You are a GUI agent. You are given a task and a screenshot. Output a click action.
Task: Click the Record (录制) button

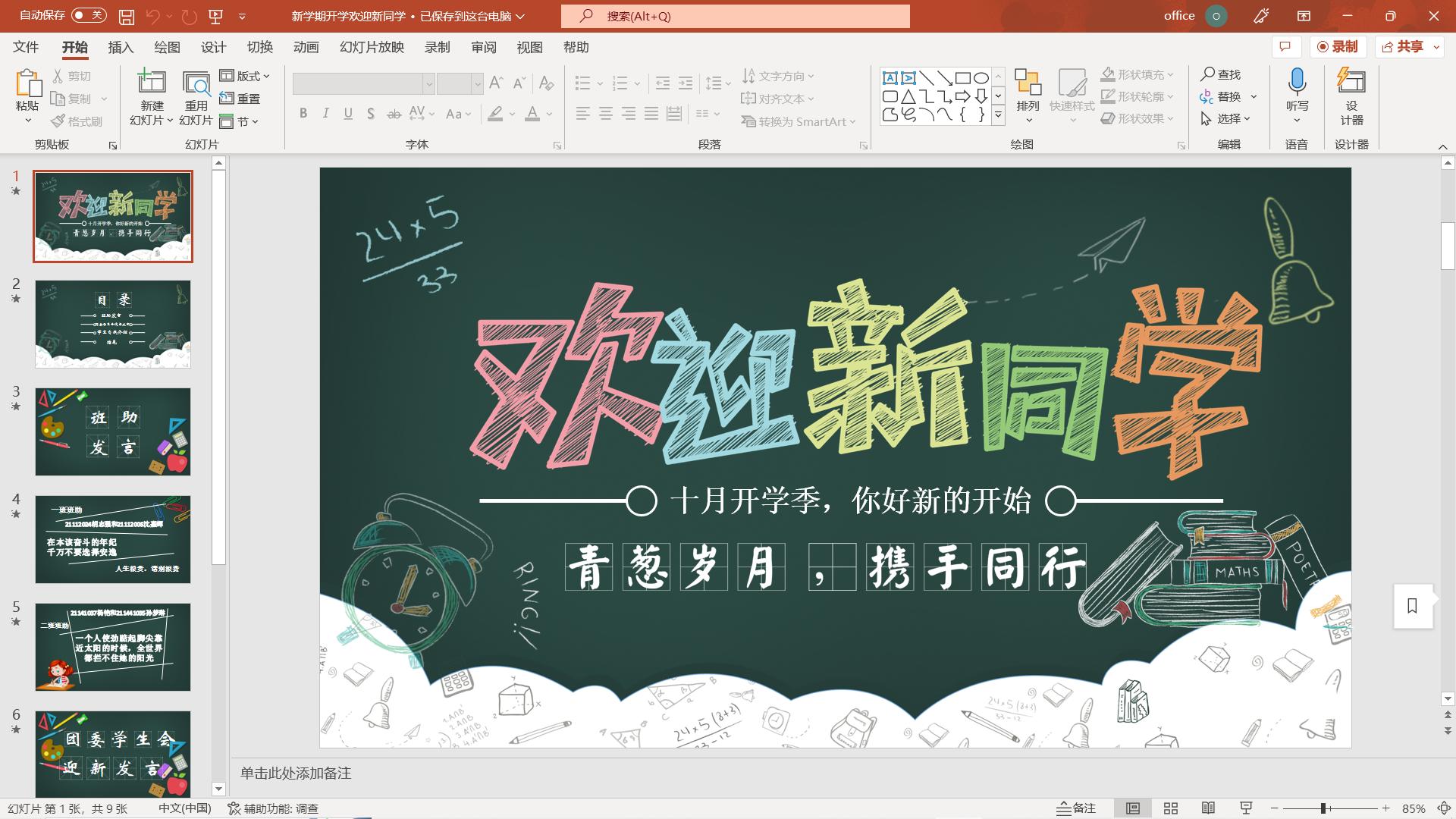pos(1338,47)
